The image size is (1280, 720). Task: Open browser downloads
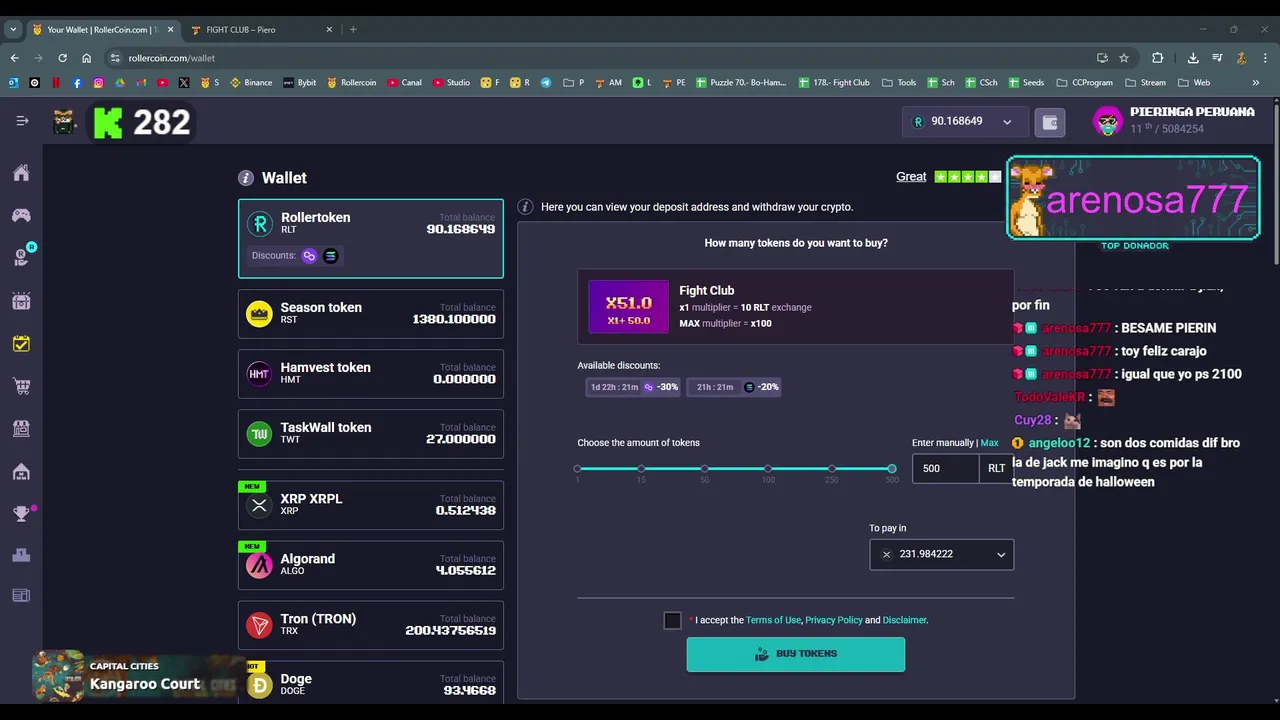click(1193, 58)
